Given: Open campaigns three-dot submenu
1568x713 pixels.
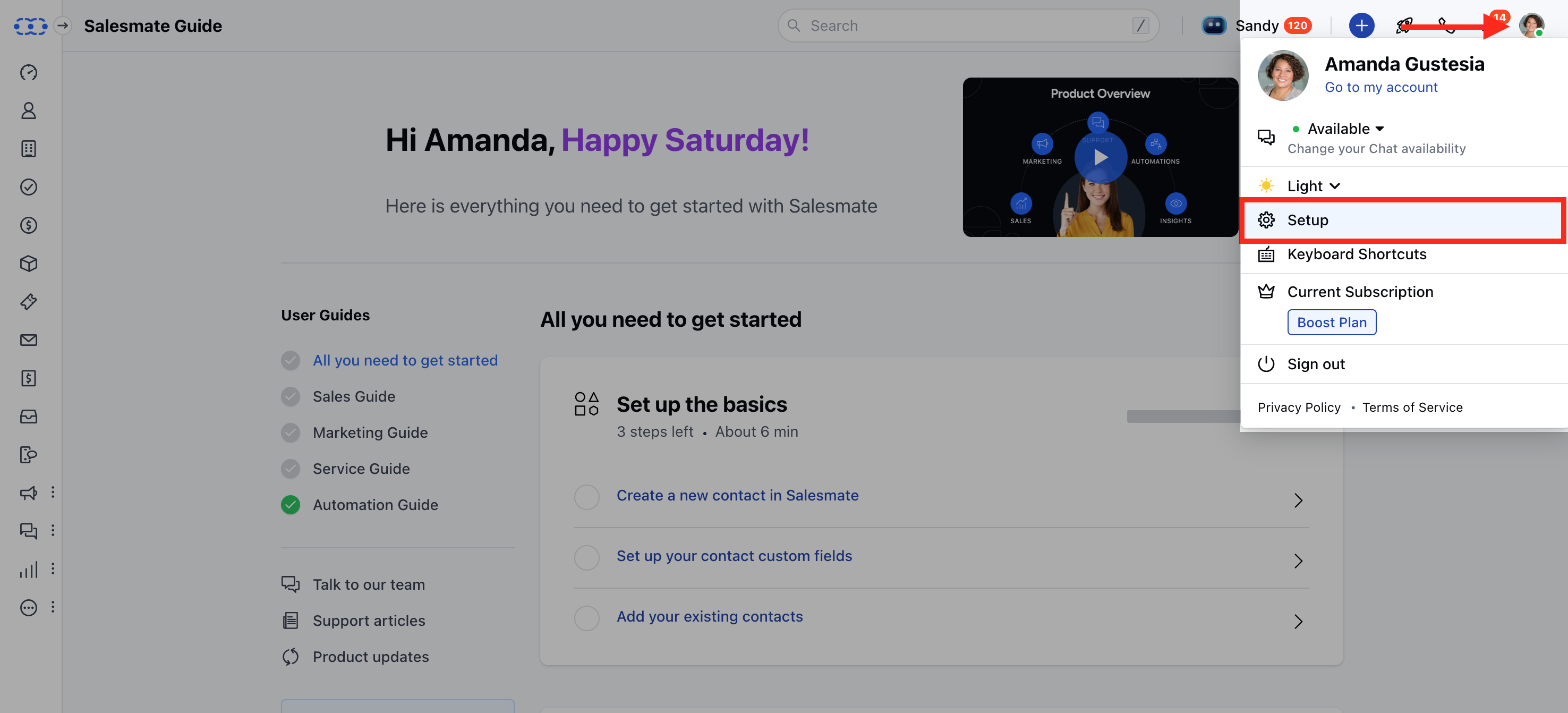Looking at the screenshot, I should 53,492.
